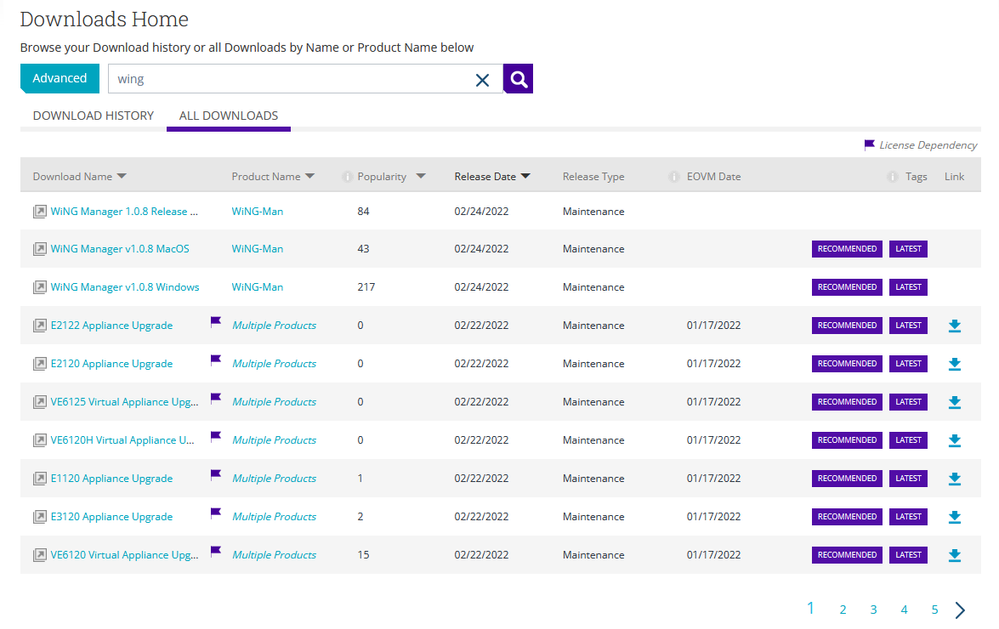Open WiNG Manager v1.0.8 Windows link
This screenshot has width=999, height=629.
[125, 287]
